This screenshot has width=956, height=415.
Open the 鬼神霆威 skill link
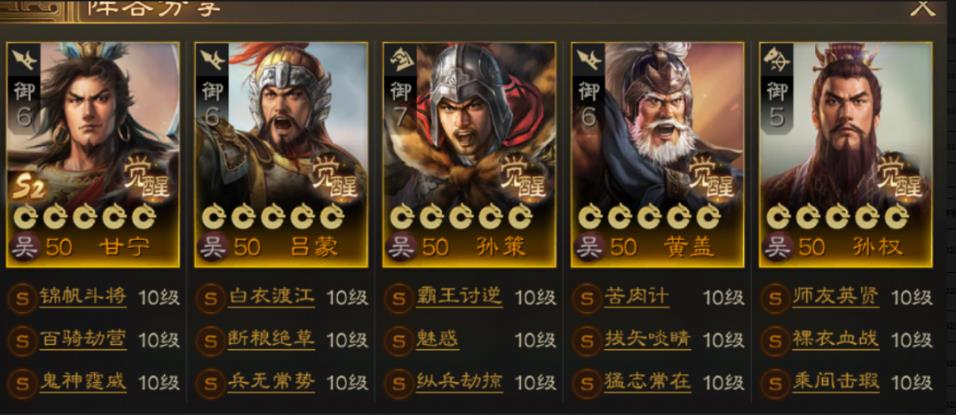[83, 383]
